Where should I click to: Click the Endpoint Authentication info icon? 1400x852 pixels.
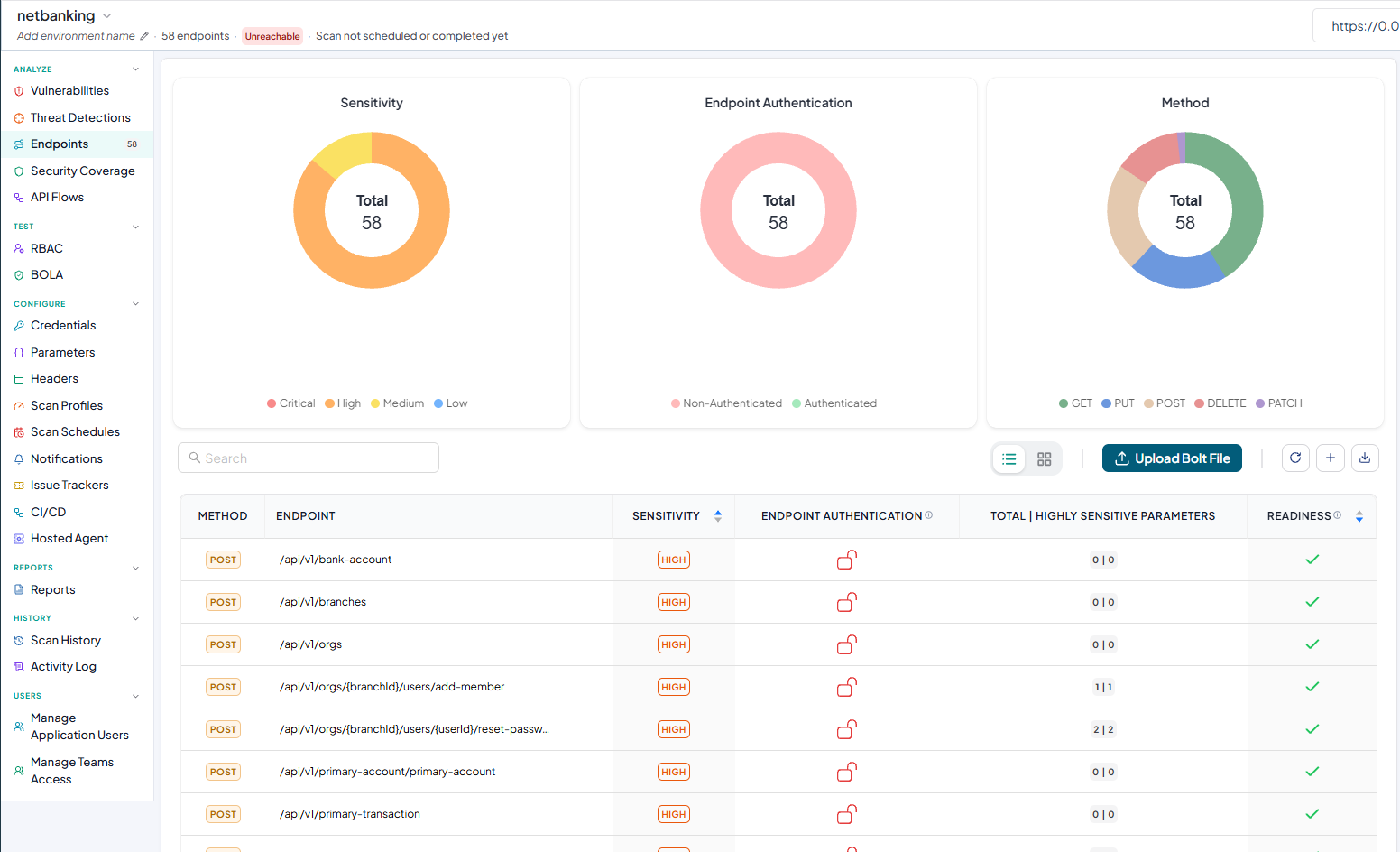tap(929, 515)
